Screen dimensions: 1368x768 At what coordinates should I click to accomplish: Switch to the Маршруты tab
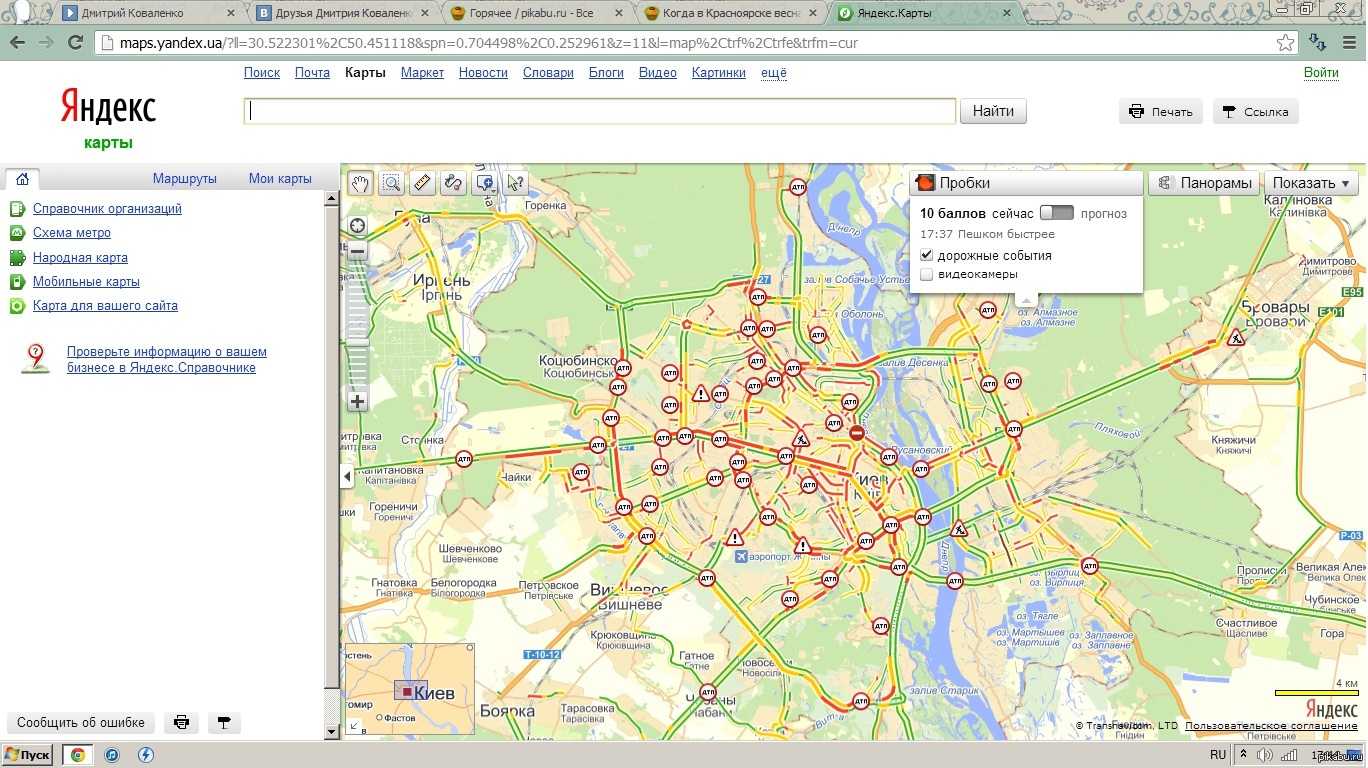click(185, 179)
